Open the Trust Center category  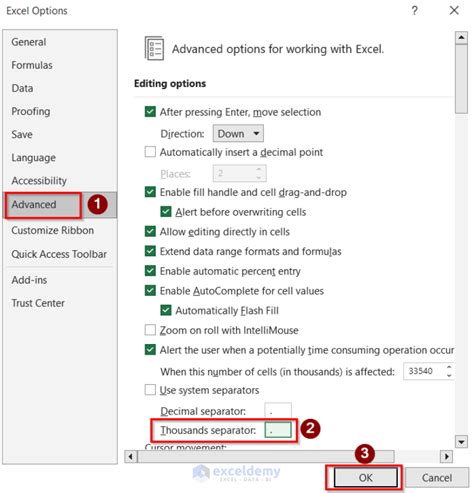coord(38,303)
